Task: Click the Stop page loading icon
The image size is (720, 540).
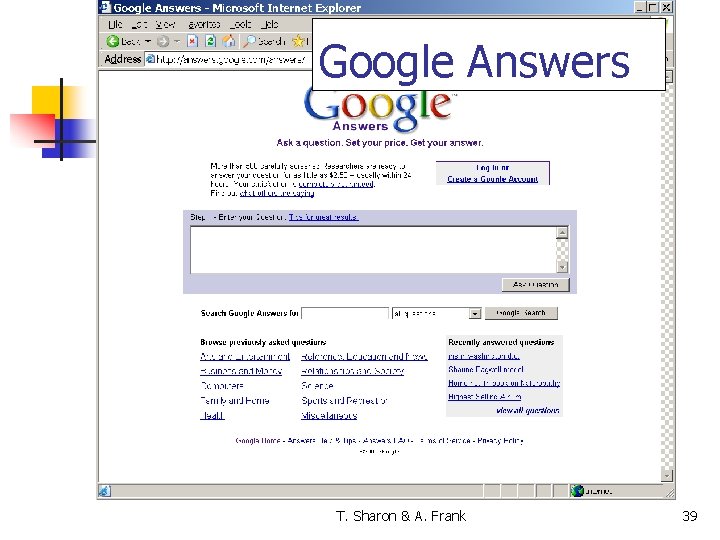Action: (x=192, y=41)
